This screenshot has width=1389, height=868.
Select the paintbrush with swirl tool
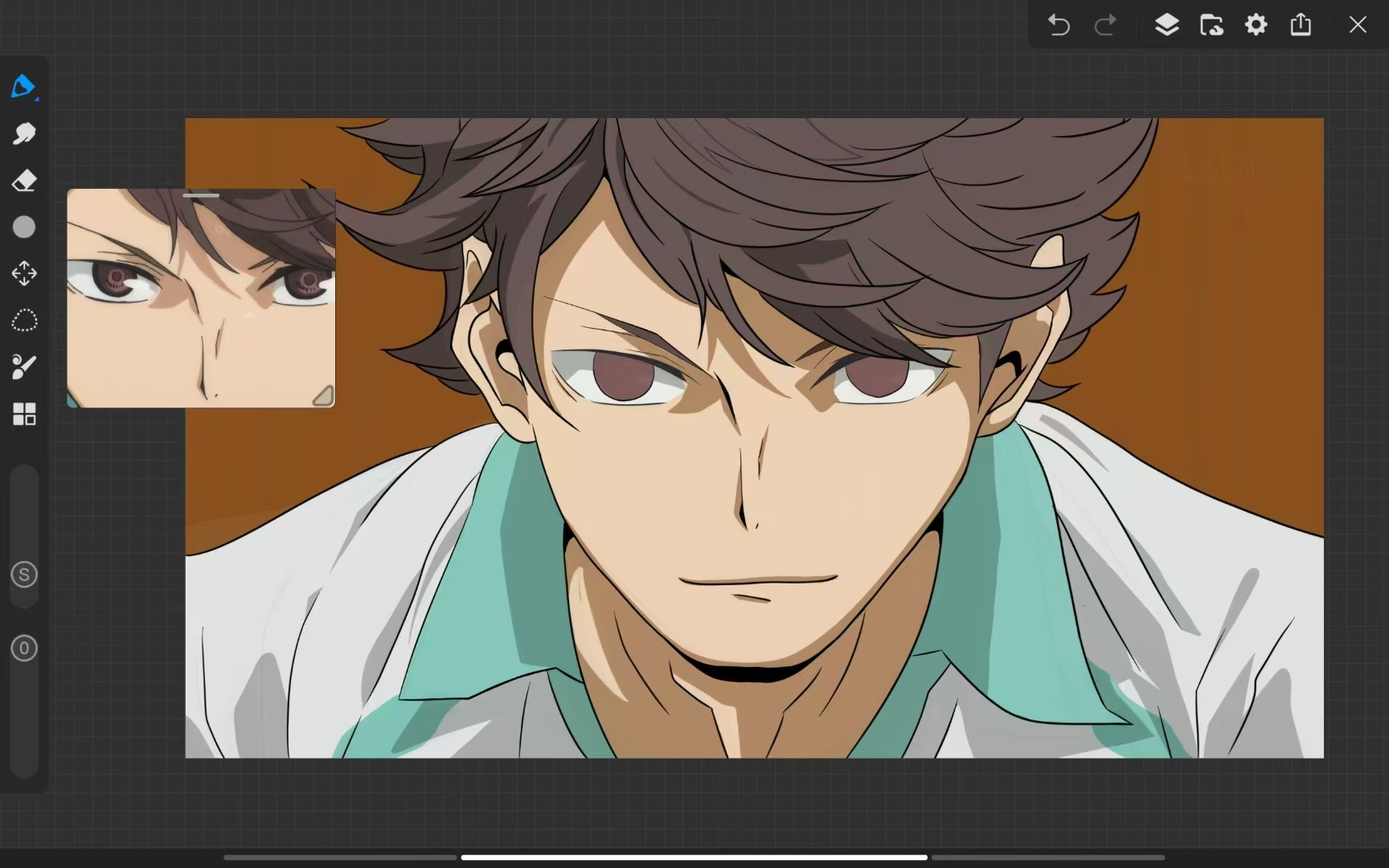[x=24, y=367]
